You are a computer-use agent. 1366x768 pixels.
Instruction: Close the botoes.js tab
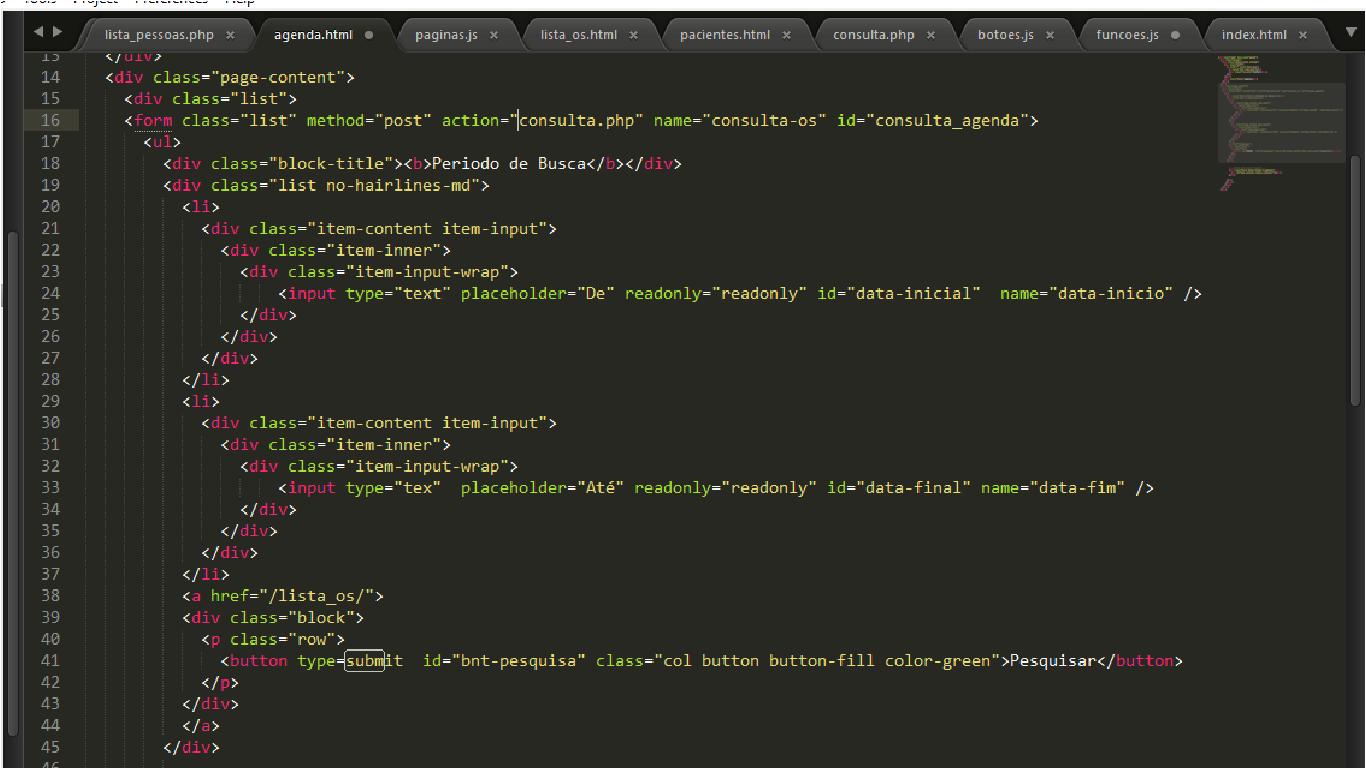click(x=1050, y=35)
